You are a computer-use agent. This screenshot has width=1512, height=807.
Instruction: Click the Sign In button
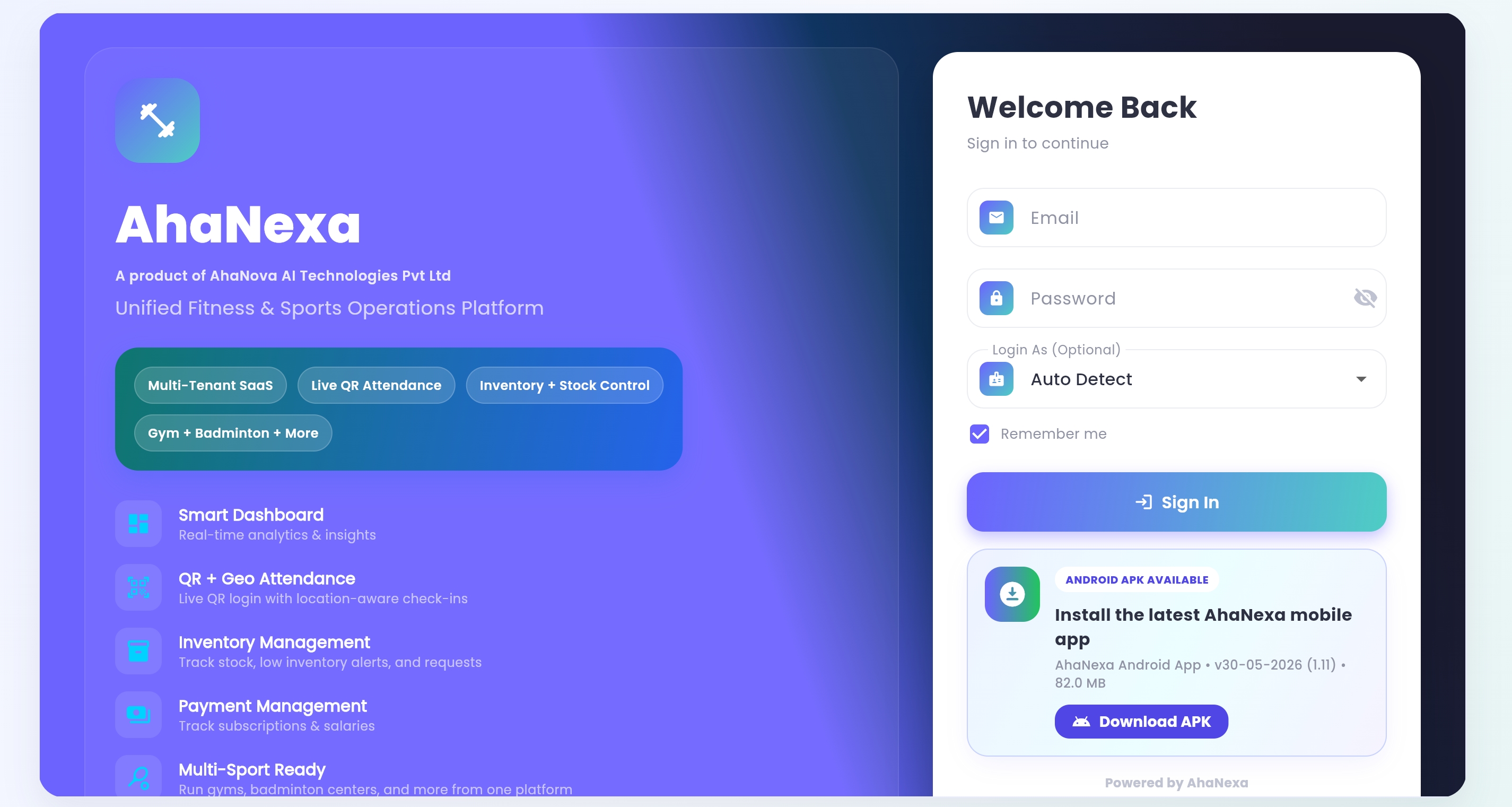[1176, 502]
